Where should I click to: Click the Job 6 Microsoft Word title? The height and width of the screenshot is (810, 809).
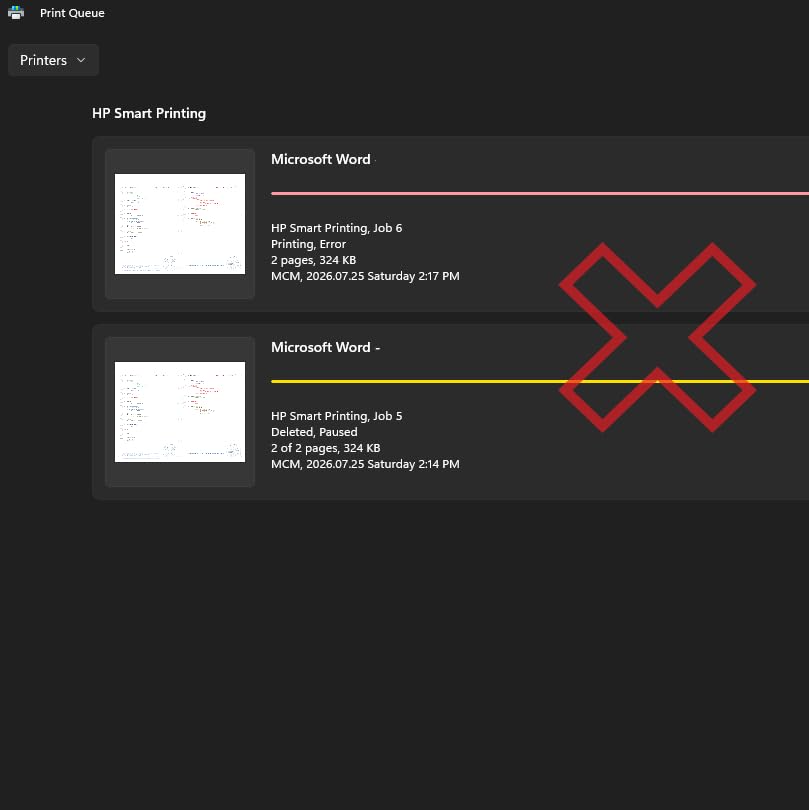[321, 159]
